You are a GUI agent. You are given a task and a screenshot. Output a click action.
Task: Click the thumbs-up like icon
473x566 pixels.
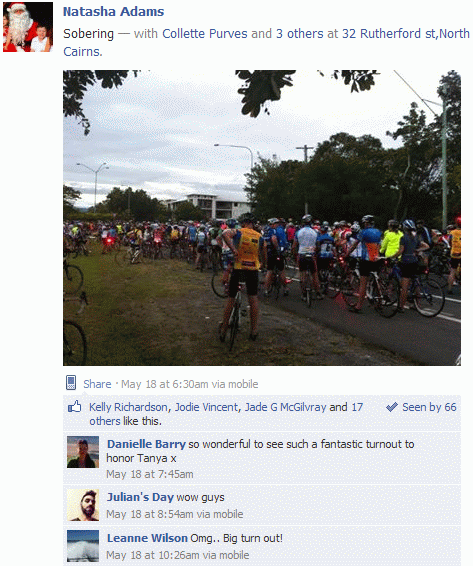75,406
